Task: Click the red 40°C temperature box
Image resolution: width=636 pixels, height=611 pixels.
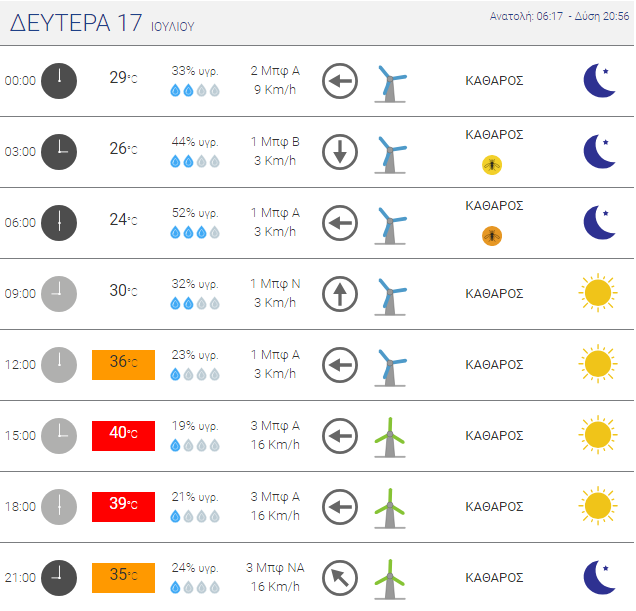Action: (123, 436)
